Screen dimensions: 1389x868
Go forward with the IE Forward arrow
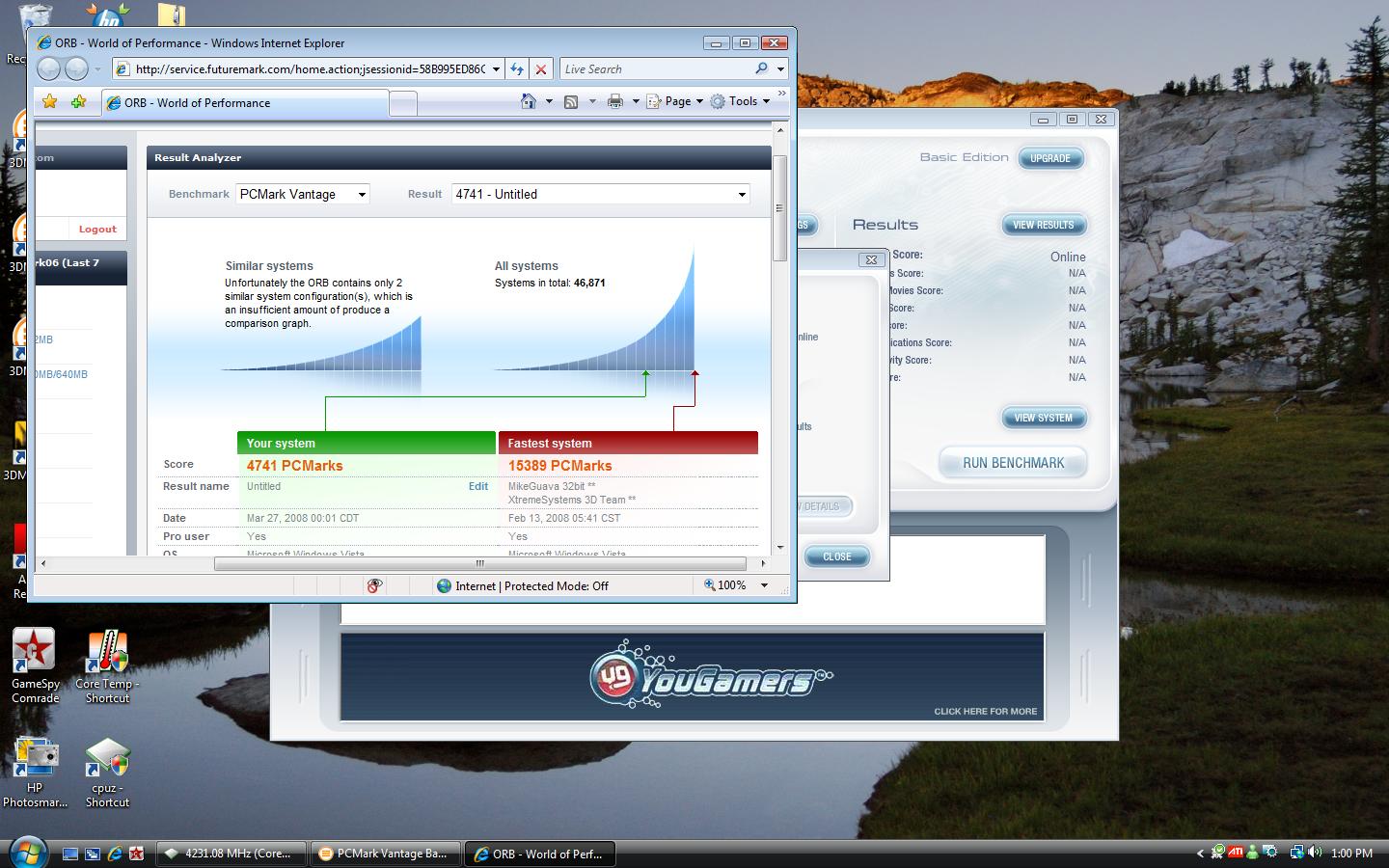point(77,68)
